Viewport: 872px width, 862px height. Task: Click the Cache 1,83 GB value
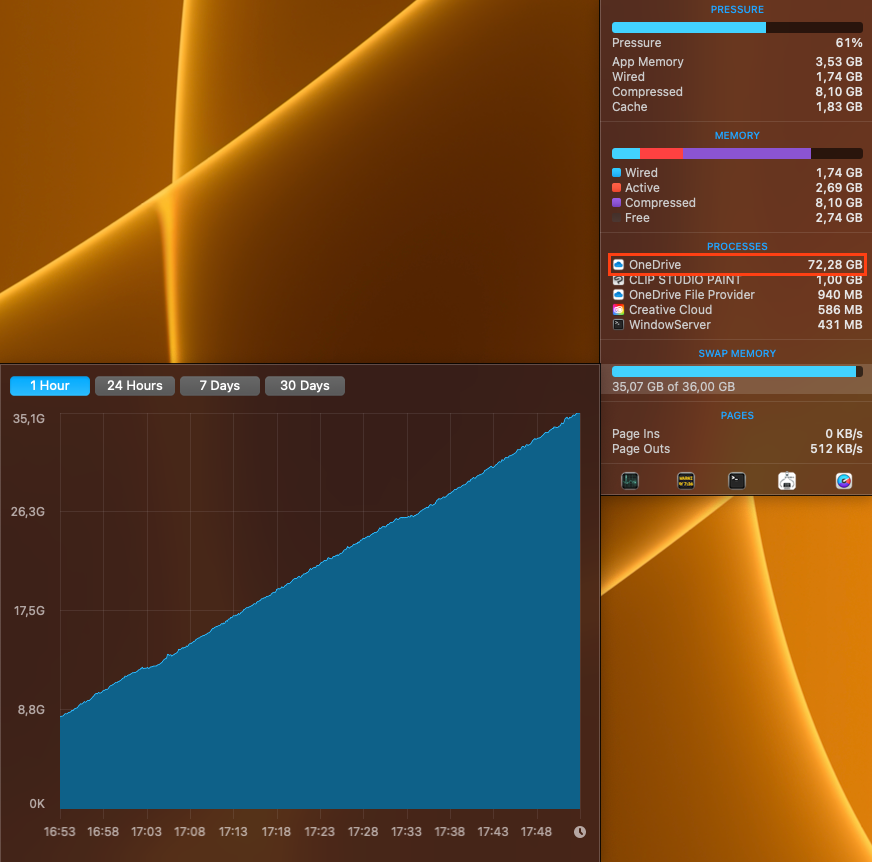pos(839,107)
